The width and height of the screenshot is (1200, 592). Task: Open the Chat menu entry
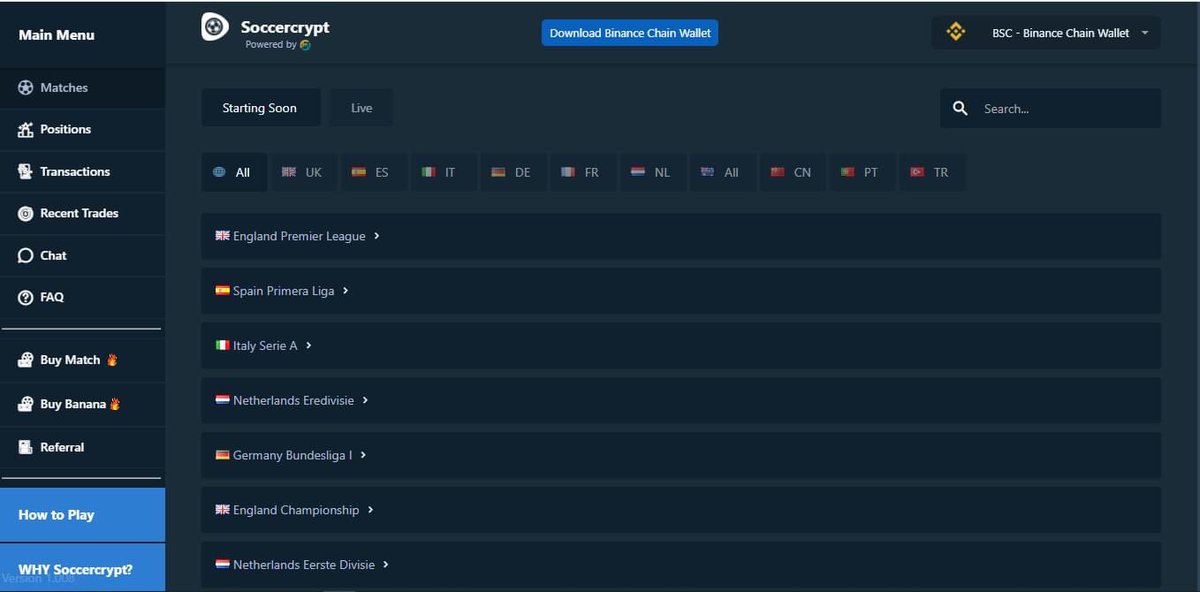pos(82,256)
